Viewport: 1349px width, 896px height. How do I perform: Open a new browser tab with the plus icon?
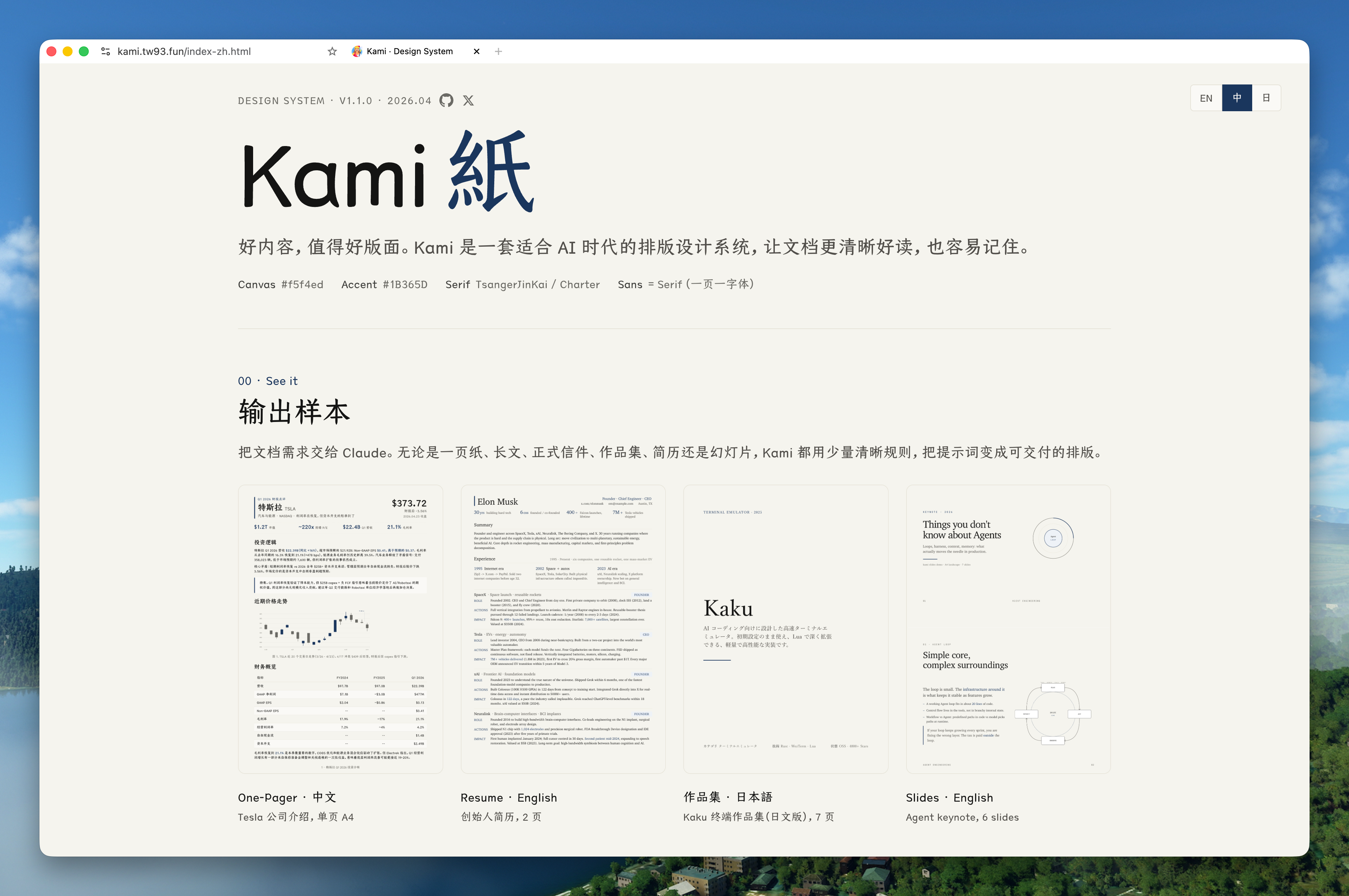pos(498,51)
